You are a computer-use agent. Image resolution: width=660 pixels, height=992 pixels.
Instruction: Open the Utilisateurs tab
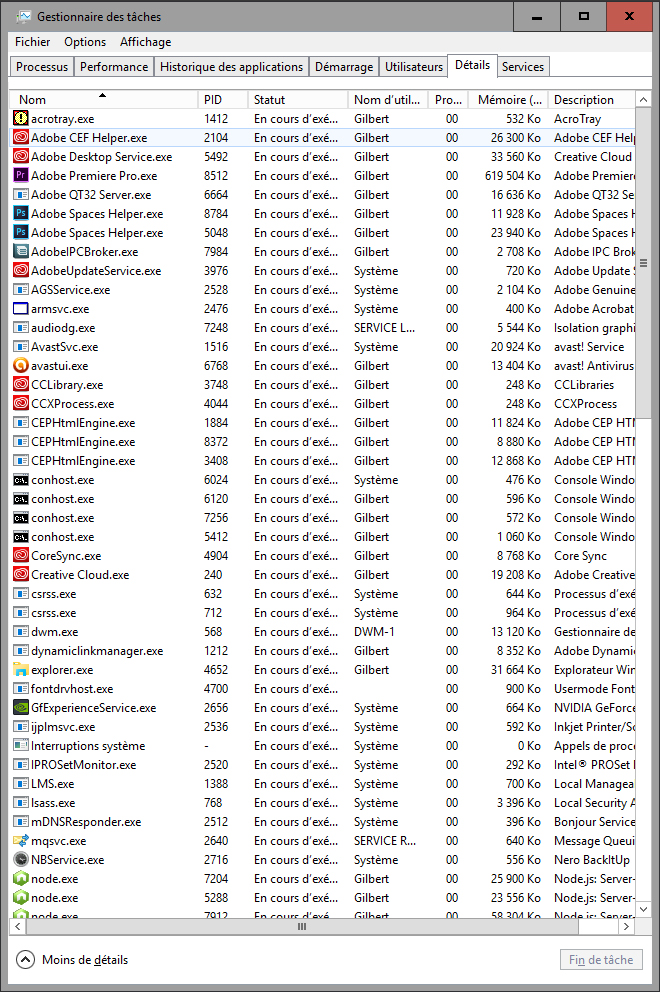point(414,66)
